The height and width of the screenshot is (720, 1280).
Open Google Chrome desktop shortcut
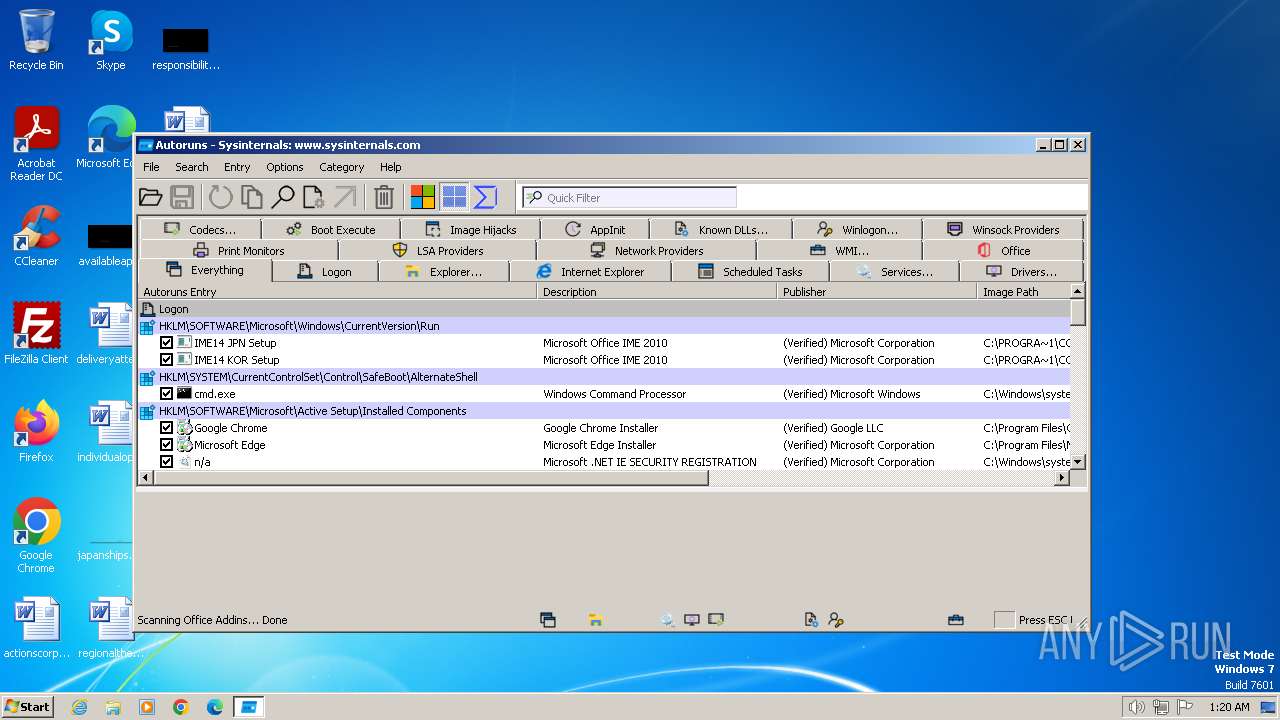[x=36, y=537]
